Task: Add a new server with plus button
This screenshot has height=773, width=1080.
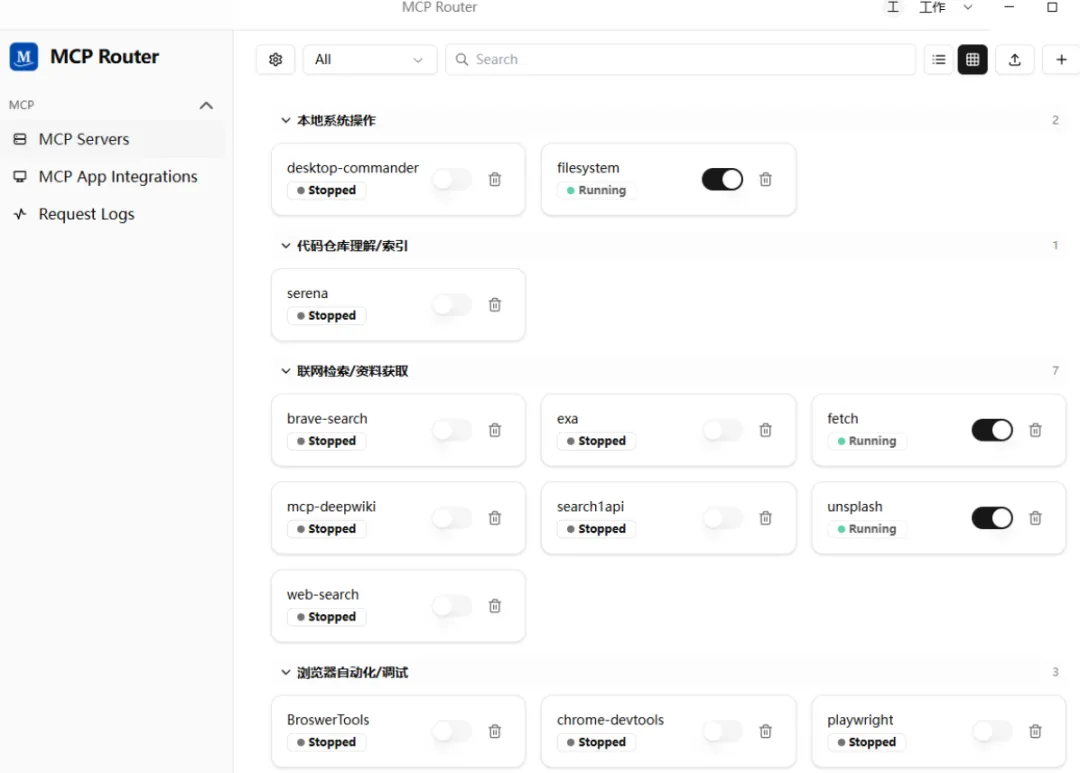Action: (x=1061, y=59)
